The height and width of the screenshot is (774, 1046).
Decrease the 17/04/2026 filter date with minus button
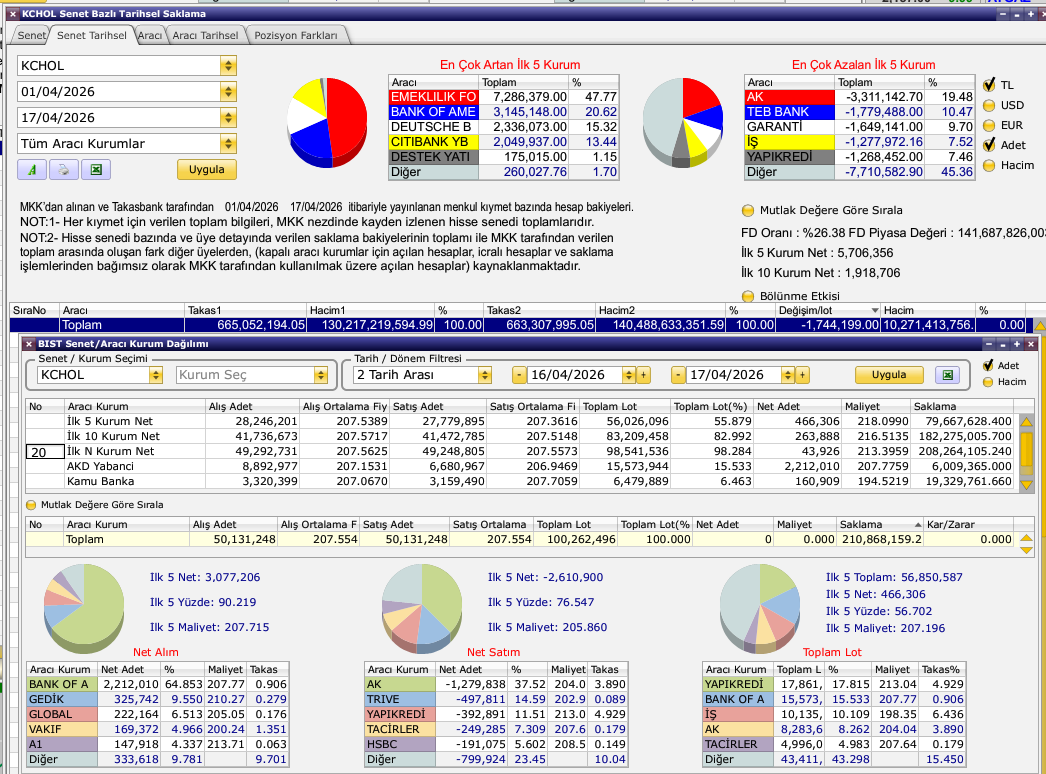(678, 375)
